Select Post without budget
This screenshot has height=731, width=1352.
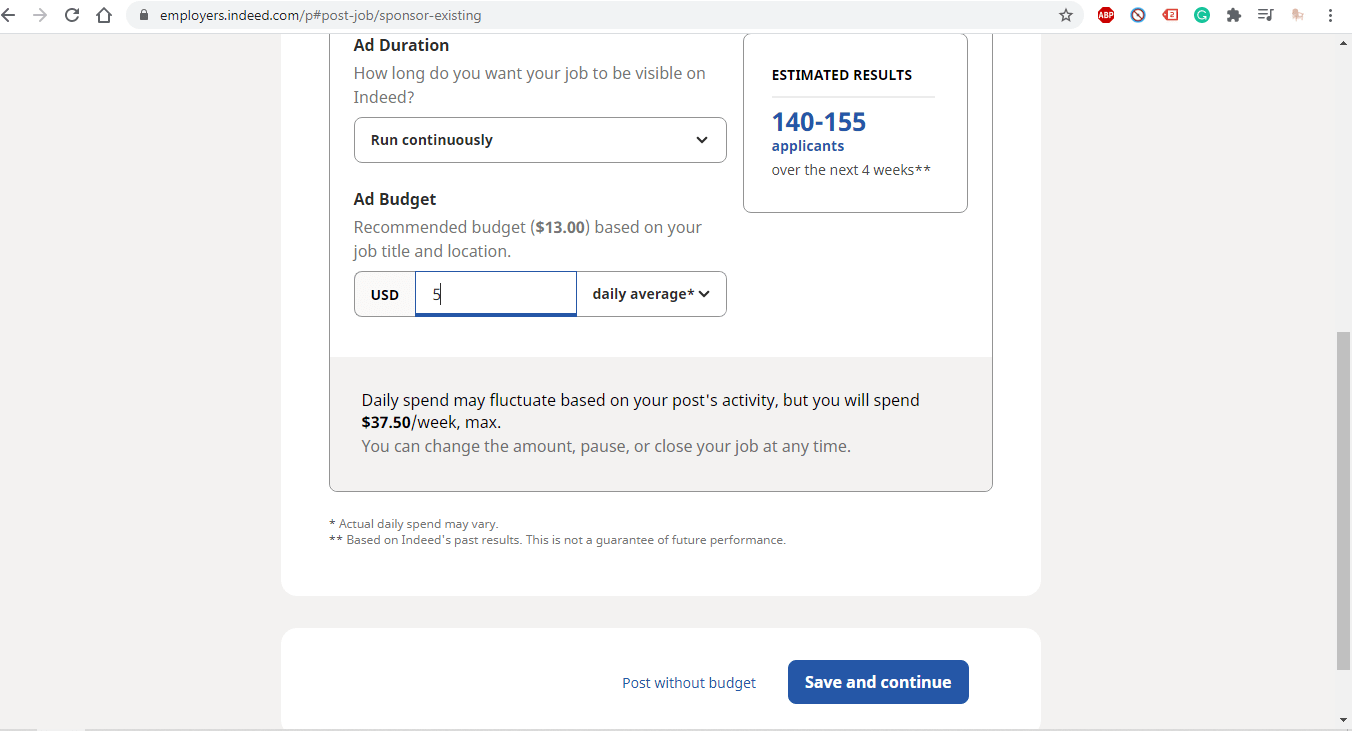click(688, 682)
